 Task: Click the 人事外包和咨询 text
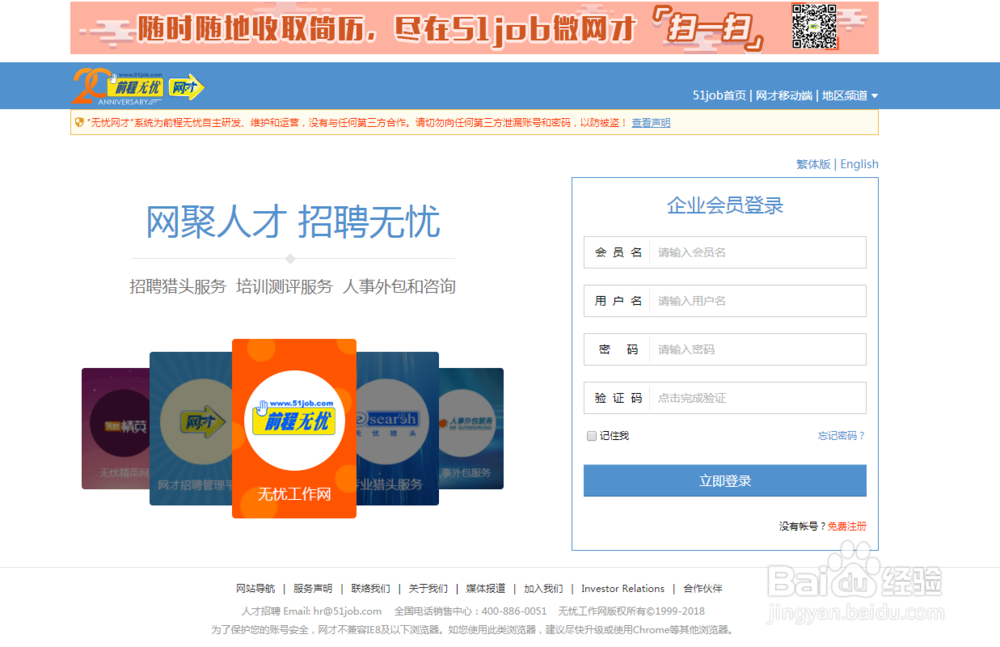[x=399, y=286]
